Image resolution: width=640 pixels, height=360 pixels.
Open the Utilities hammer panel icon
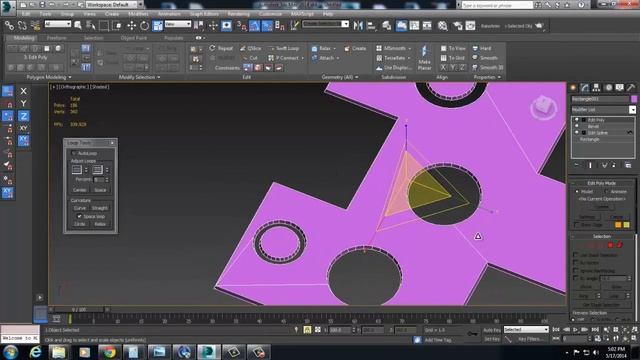631,87
